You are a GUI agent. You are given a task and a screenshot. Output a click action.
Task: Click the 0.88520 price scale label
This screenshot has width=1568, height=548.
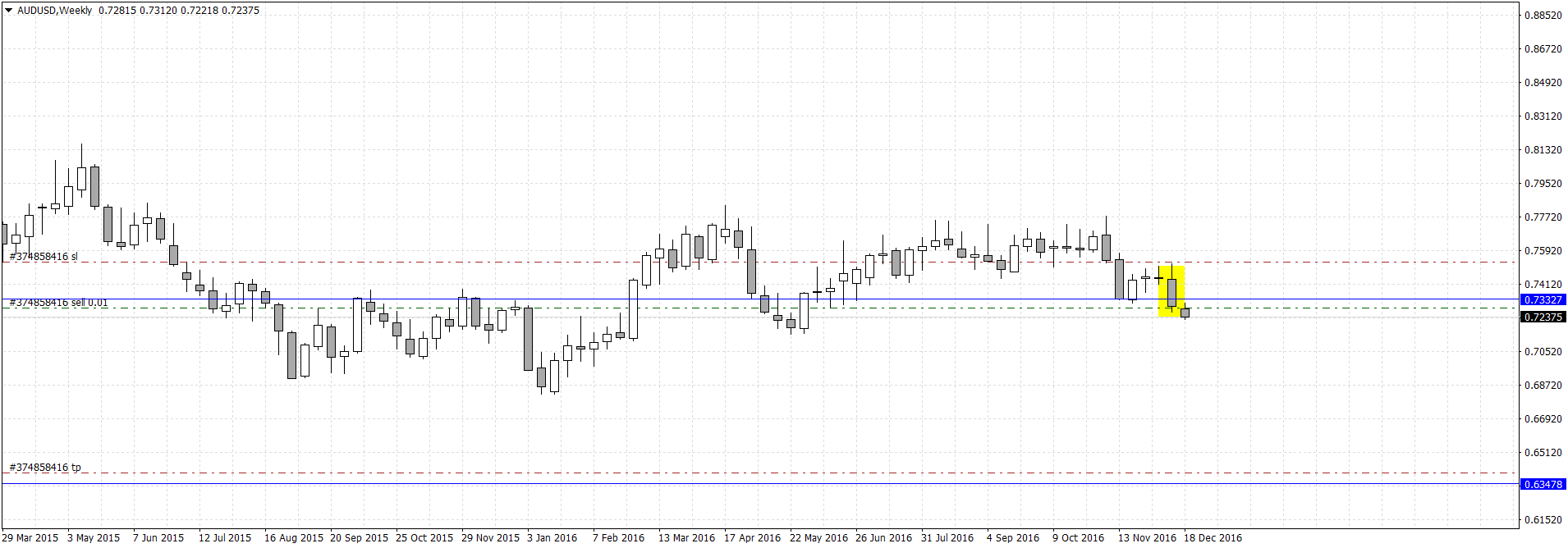point(1543,16)
